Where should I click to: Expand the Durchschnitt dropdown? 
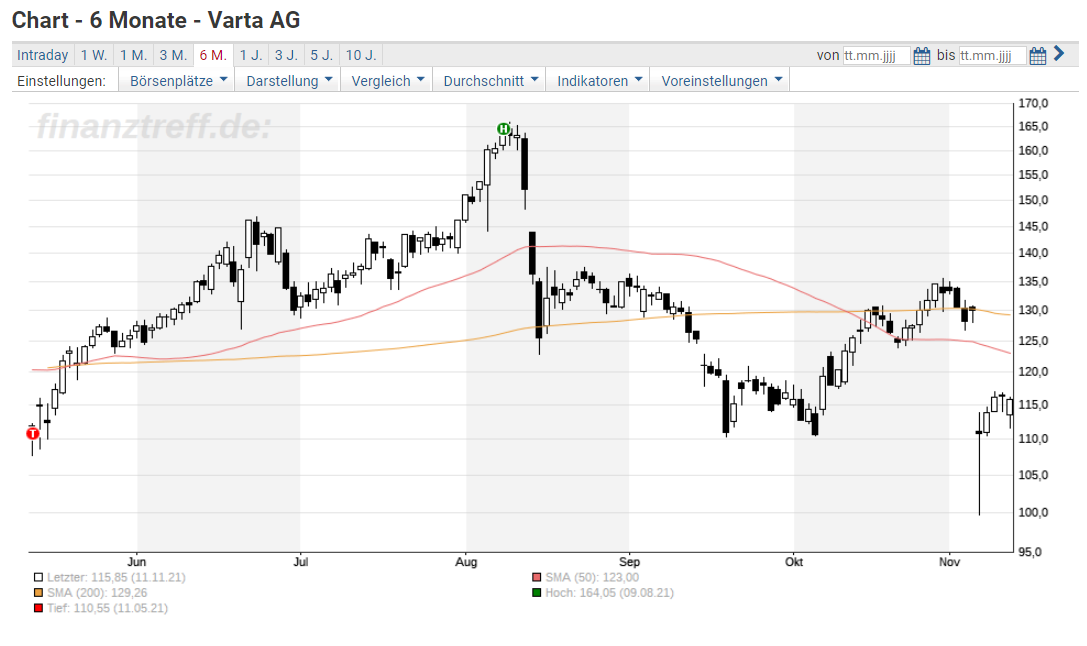pos(489,80)
